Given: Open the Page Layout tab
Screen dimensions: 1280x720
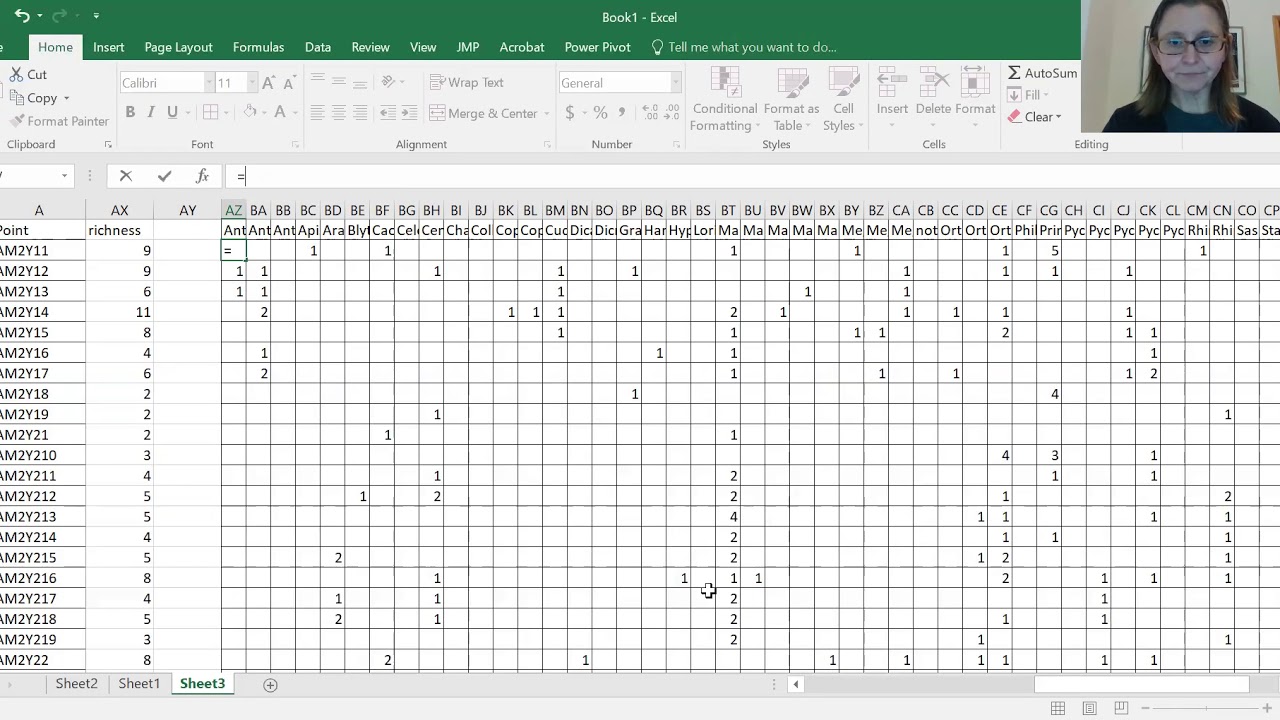Looking at the screenshot, I should click(178, 47).
